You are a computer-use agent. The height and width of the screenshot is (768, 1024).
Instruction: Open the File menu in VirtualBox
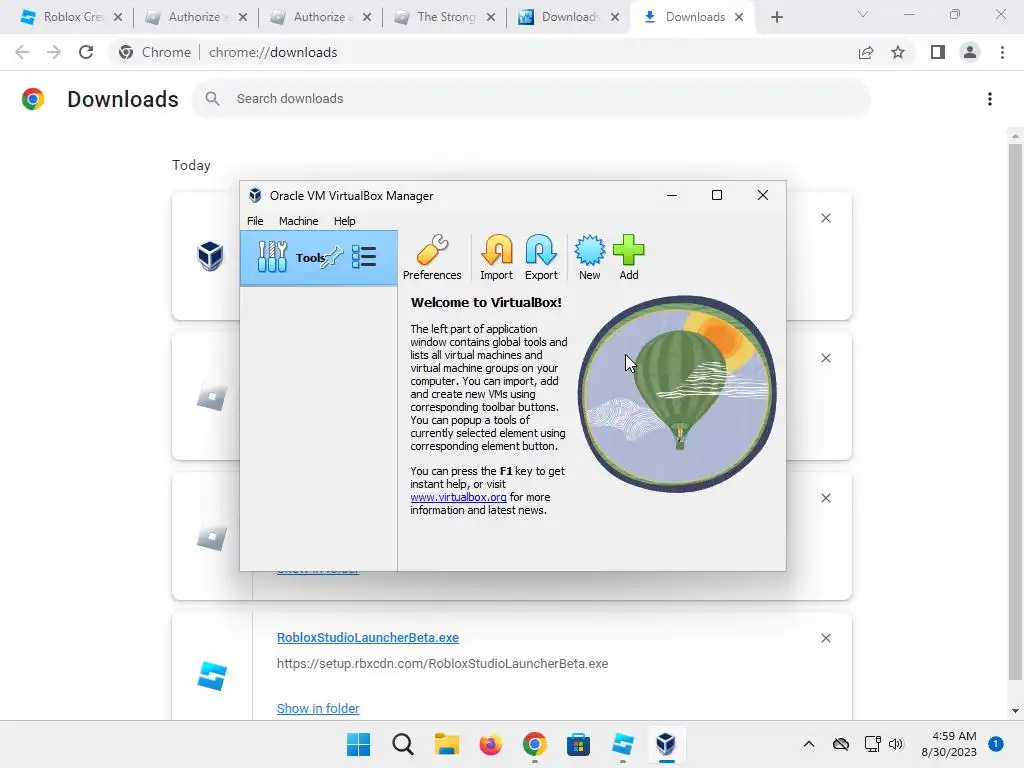pyautogui.click(x=255, y=221)
